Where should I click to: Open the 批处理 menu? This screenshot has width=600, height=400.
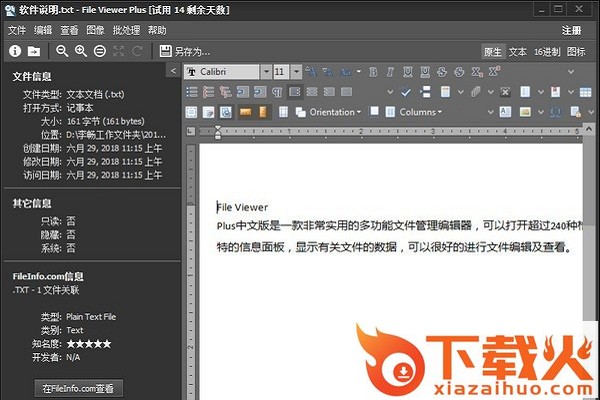click(126, 30)
